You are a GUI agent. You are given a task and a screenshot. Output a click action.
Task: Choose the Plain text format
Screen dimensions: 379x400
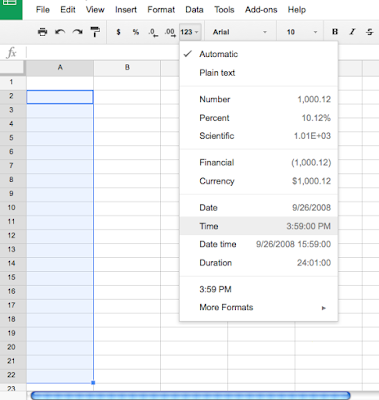coord(258,73)
